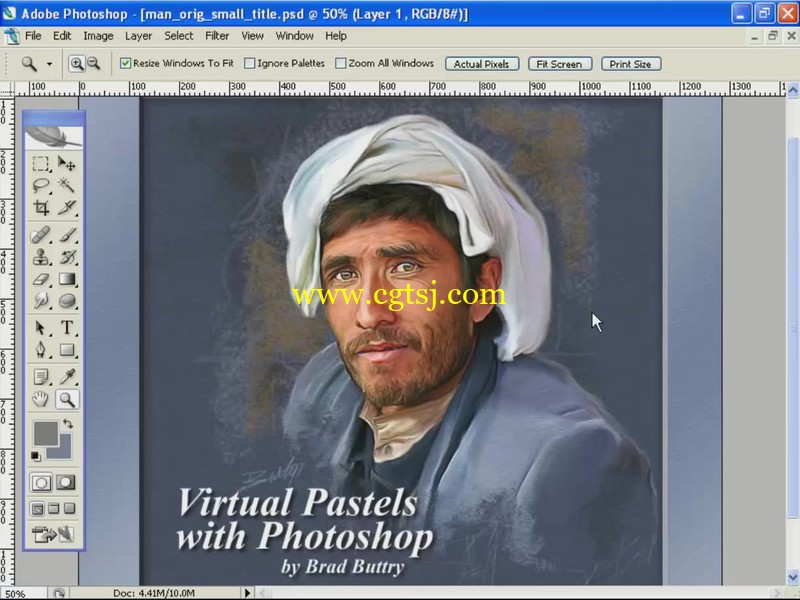
Task: Jump to ImageReady from the toolbox
Action: pyautogui.click(x=53, y=534)
